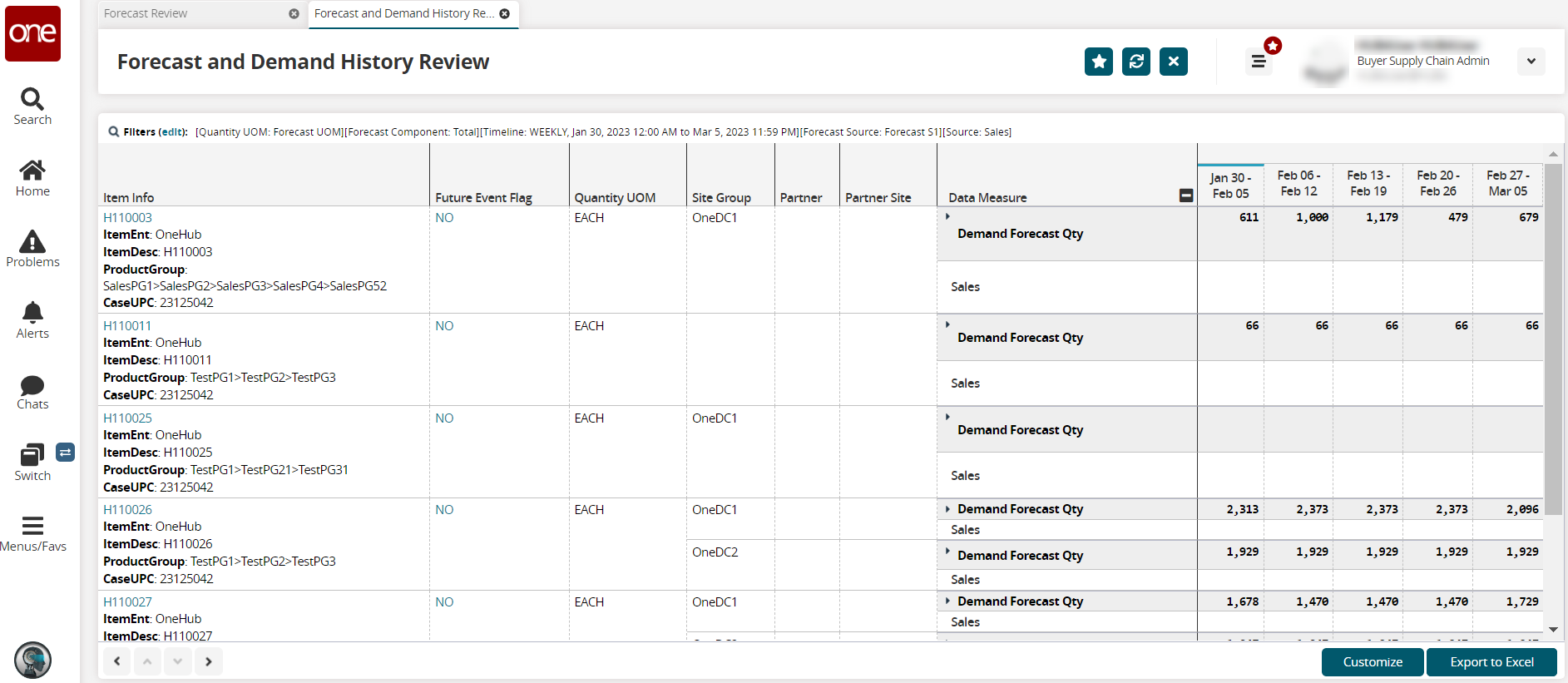
Task: Open the user profile dropdown arrow
Action: (x=1531, y=62)
